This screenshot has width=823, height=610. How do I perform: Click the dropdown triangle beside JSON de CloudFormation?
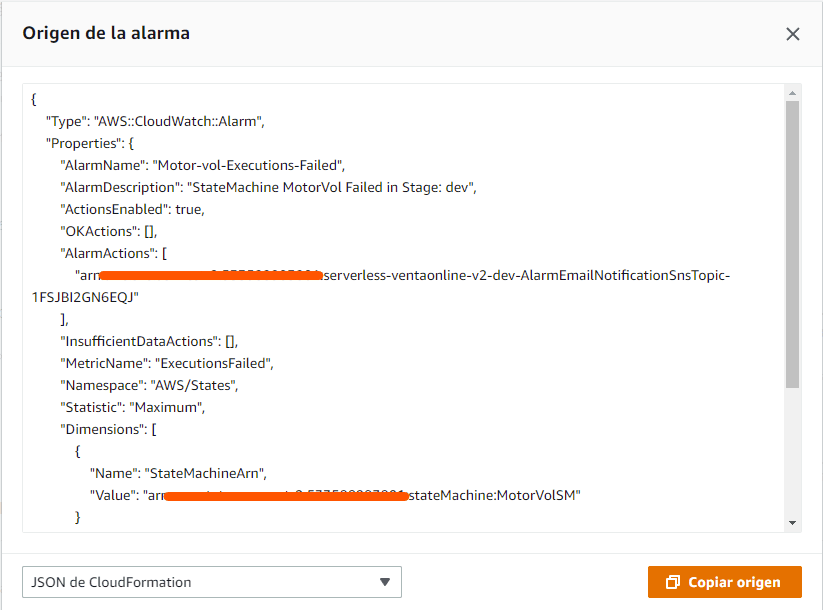(385, 582)
